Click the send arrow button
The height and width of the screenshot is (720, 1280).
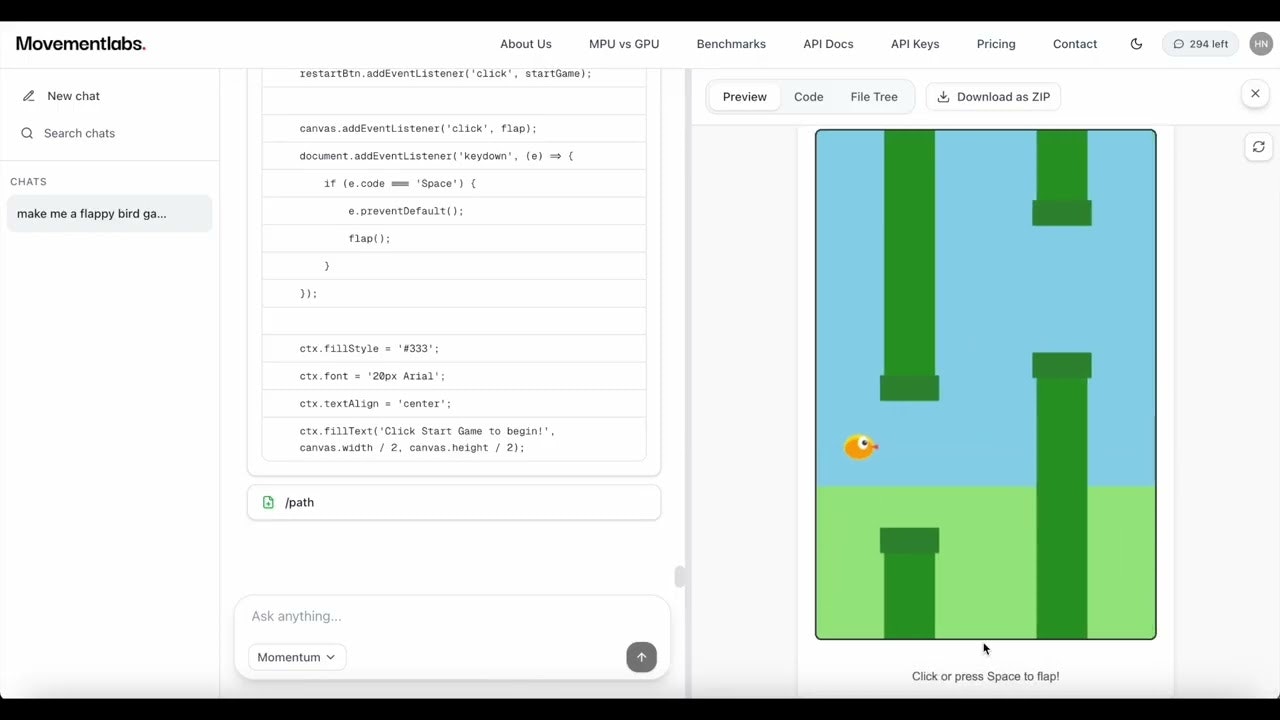(641, 657)
